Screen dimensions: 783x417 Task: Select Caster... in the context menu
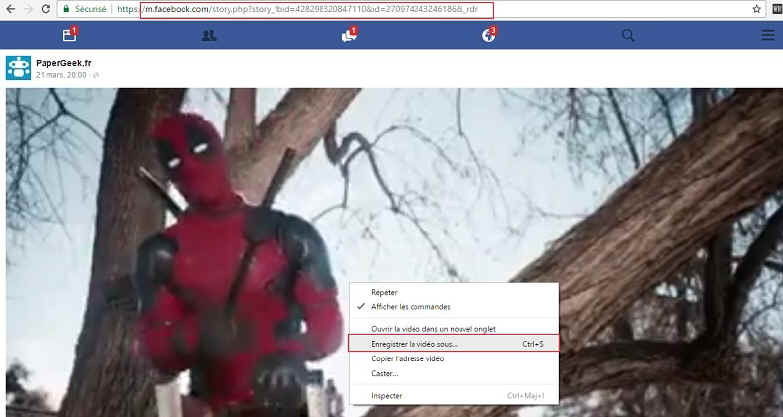coord(454,373)
